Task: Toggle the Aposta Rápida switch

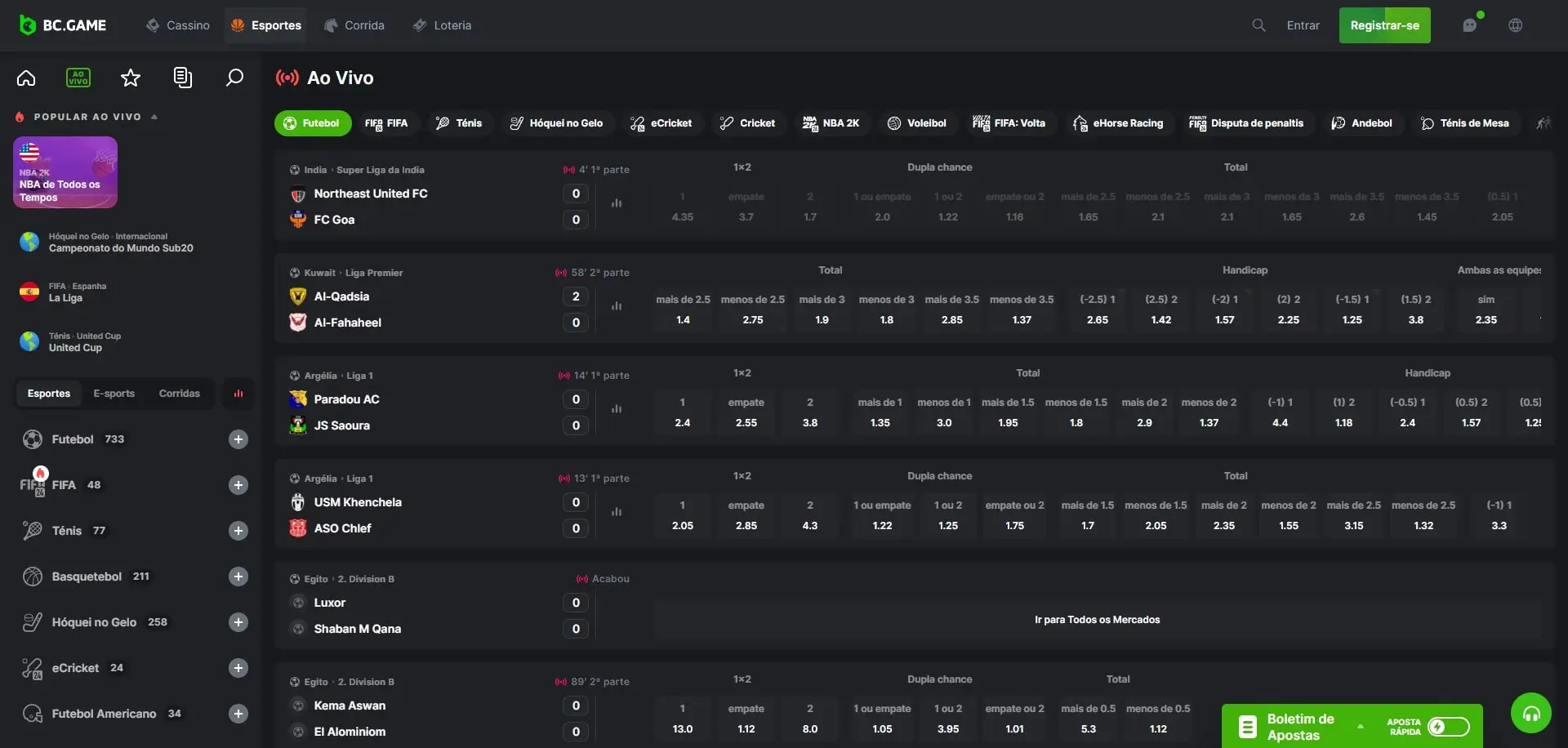Action: click(x=1449, y=727)
